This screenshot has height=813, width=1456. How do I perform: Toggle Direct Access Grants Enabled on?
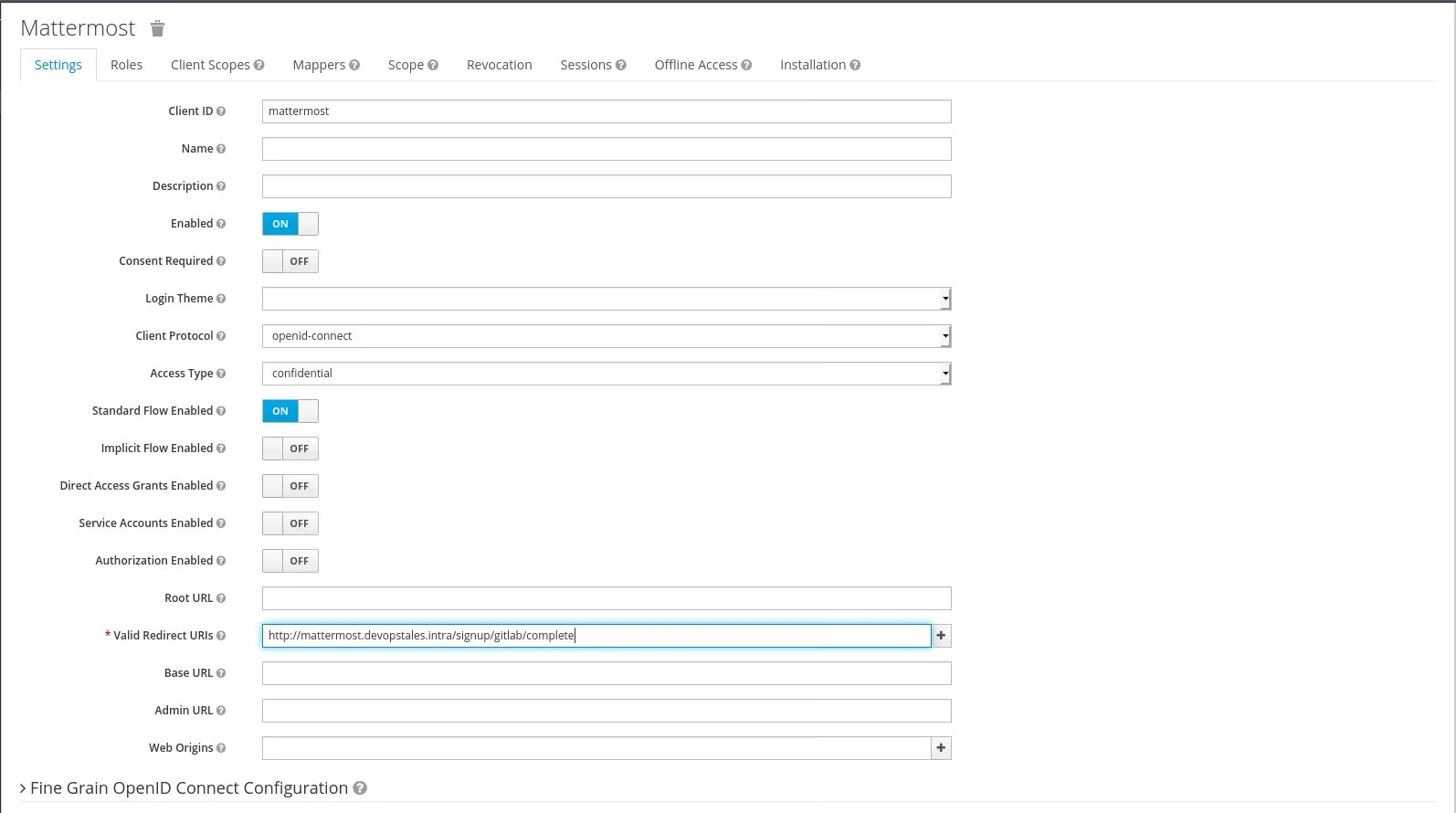point(290,486)
